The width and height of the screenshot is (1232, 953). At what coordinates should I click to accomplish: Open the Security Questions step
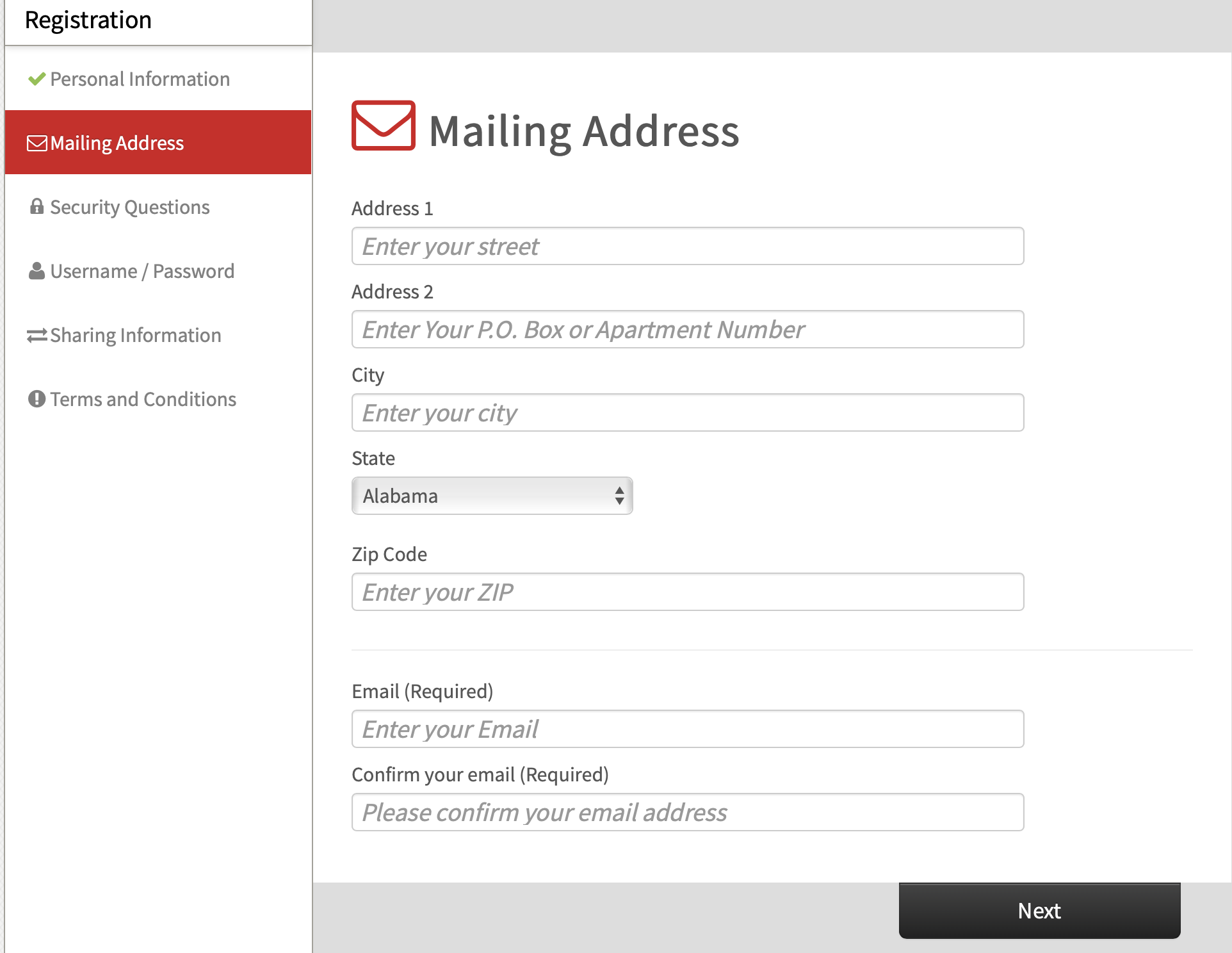[x=129, y=207]
